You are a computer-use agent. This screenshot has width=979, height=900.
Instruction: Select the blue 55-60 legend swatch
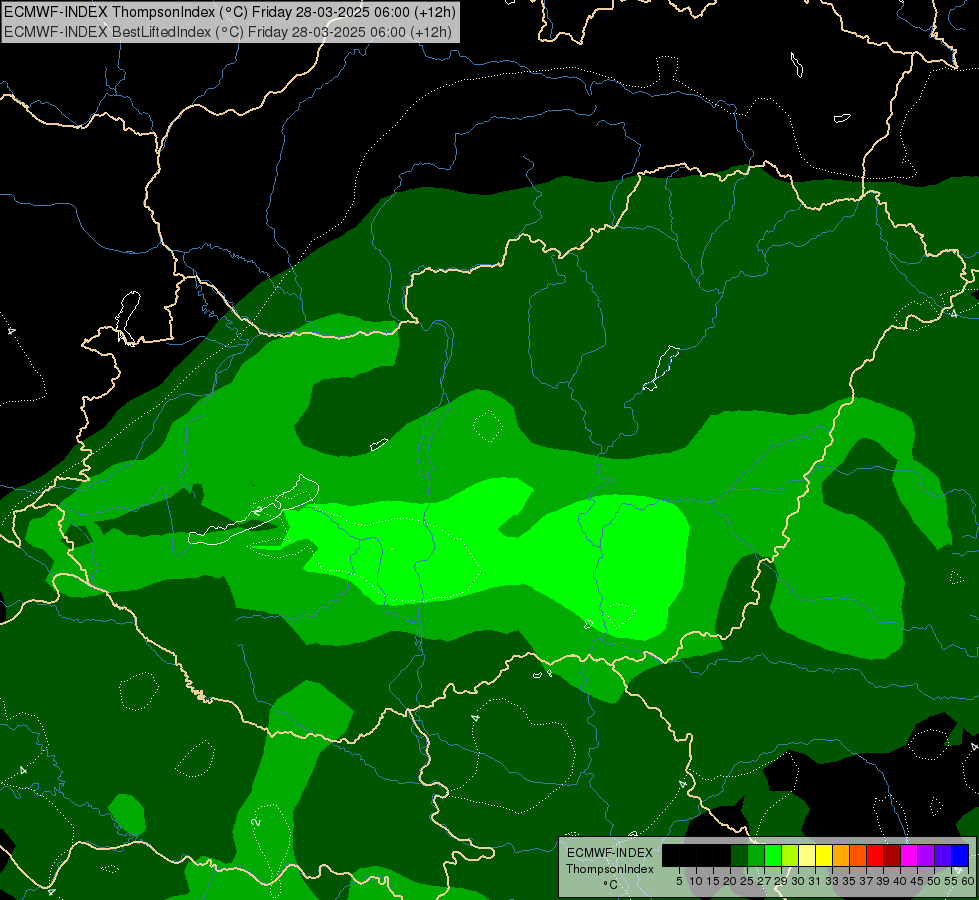pos(960,855)
